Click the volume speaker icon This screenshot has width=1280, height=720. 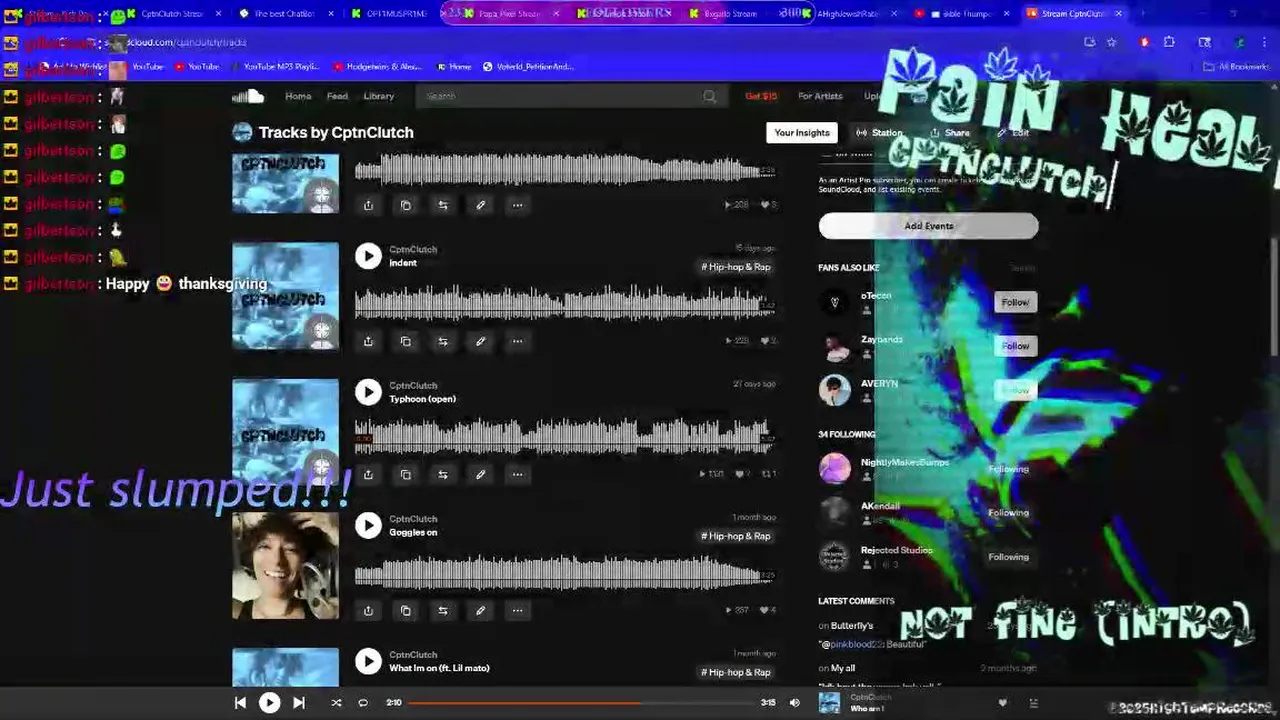click(795, 703)
